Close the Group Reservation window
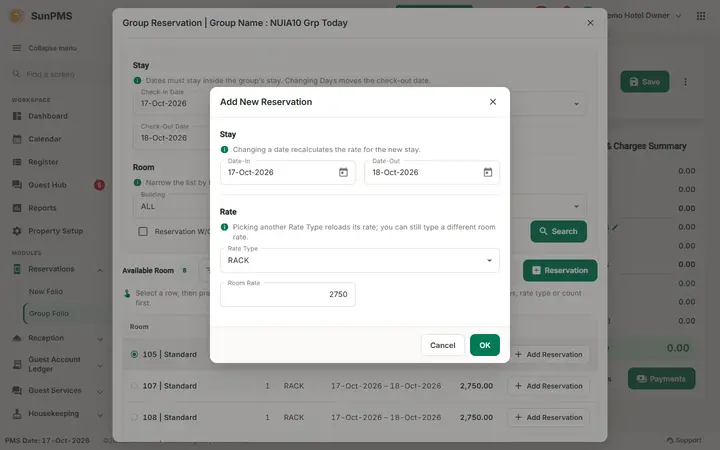Viewport: 720px width, 450px height. pos(590,22)
